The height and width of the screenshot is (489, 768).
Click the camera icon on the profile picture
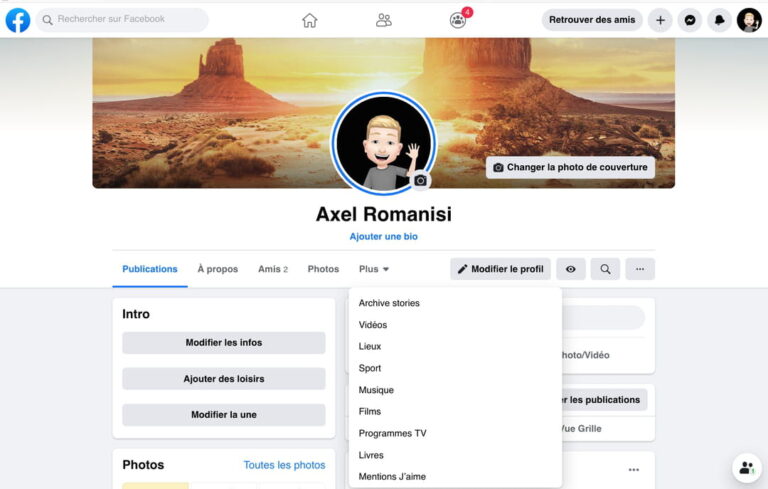pyautogui.click(x=420, y=180)
